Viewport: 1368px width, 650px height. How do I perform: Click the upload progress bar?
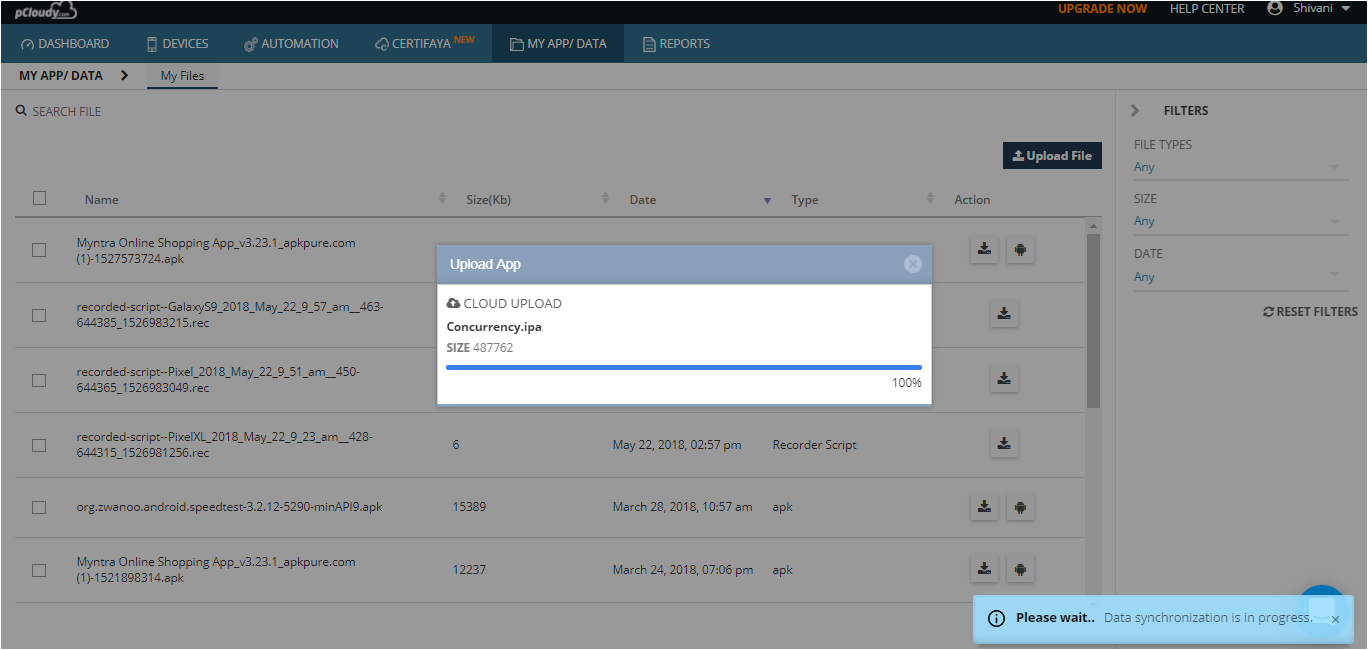pyautogui.click(x=684, y=368)
